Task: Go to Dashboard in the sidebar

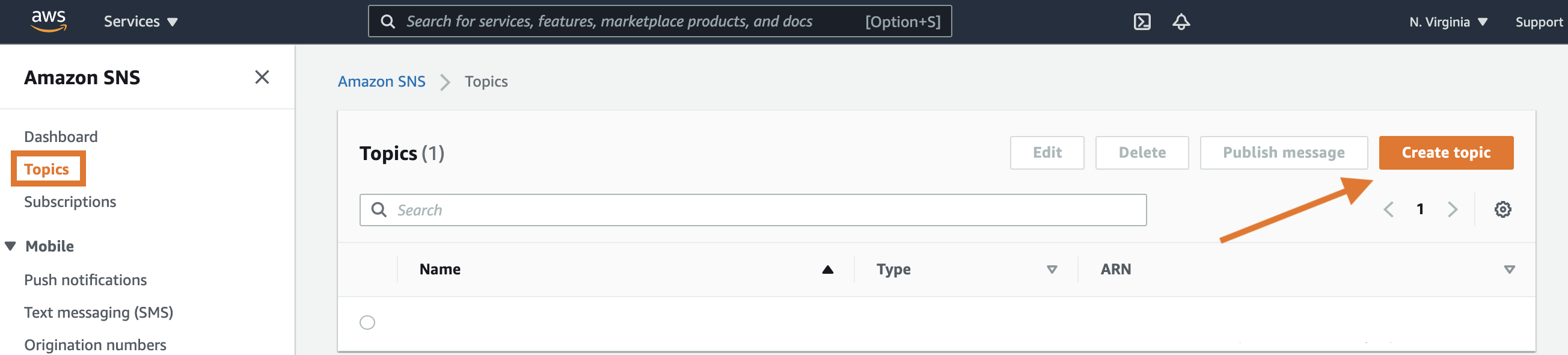Action: pos(61,137)
